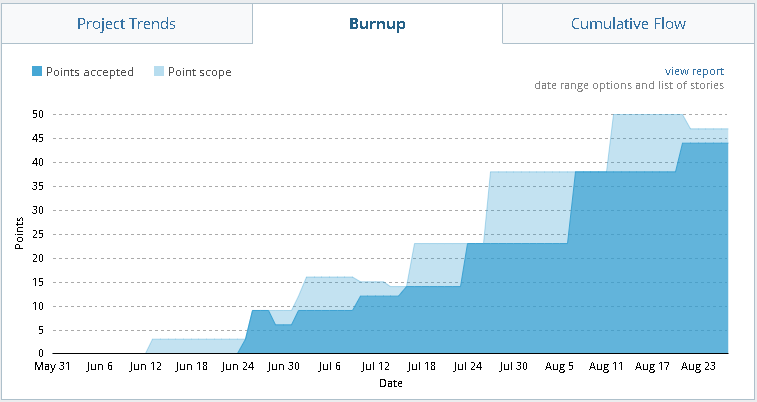Image resolution: width=757 pixels, height=402 pixels.
Task: Click 'date range options and list of stories' text
Action: [629, 85]
